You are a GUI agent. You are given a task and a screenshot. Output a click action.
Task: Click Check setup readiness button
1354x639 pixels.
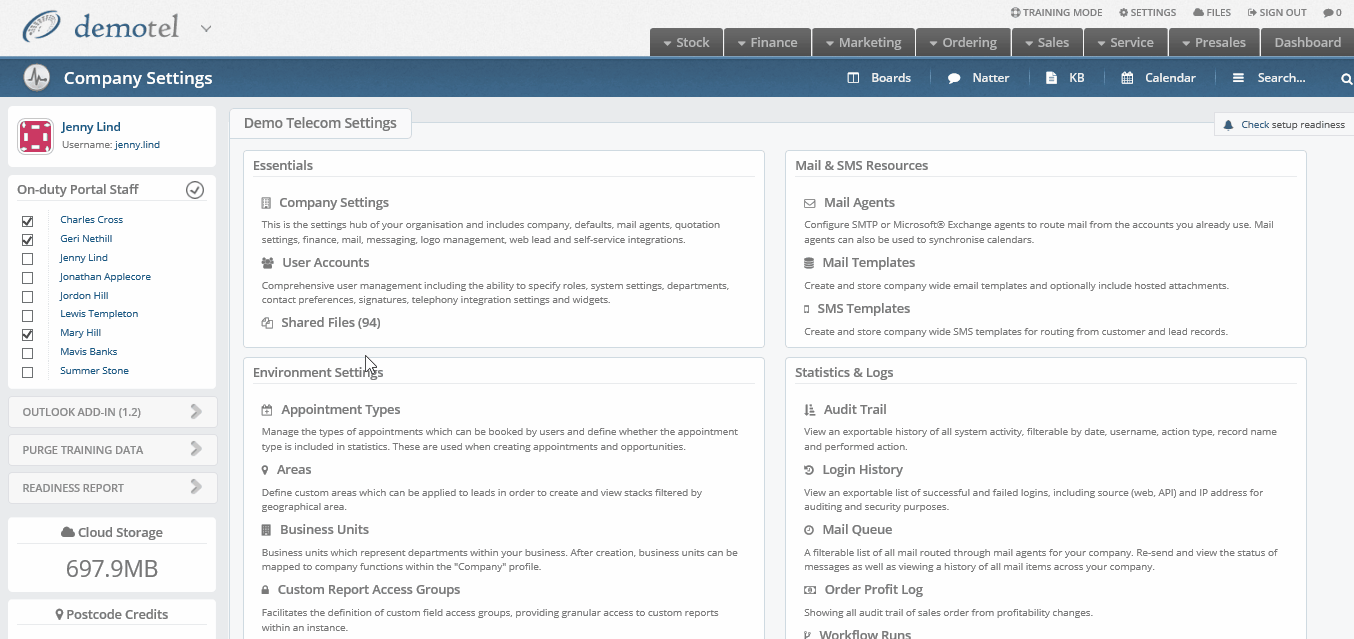[1284, 125]
